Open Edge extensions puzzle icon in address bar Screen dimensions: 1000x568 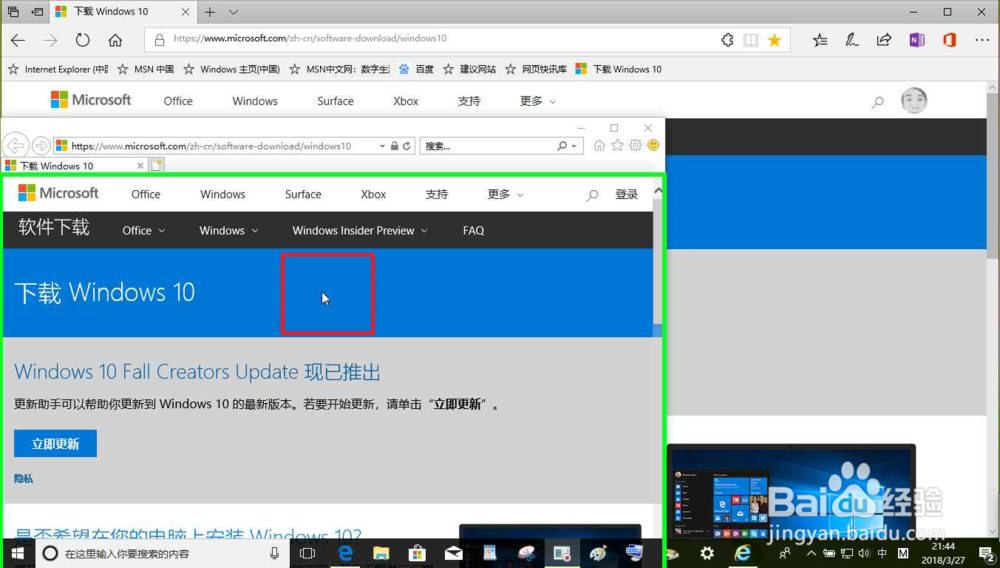tap(727, 40)
